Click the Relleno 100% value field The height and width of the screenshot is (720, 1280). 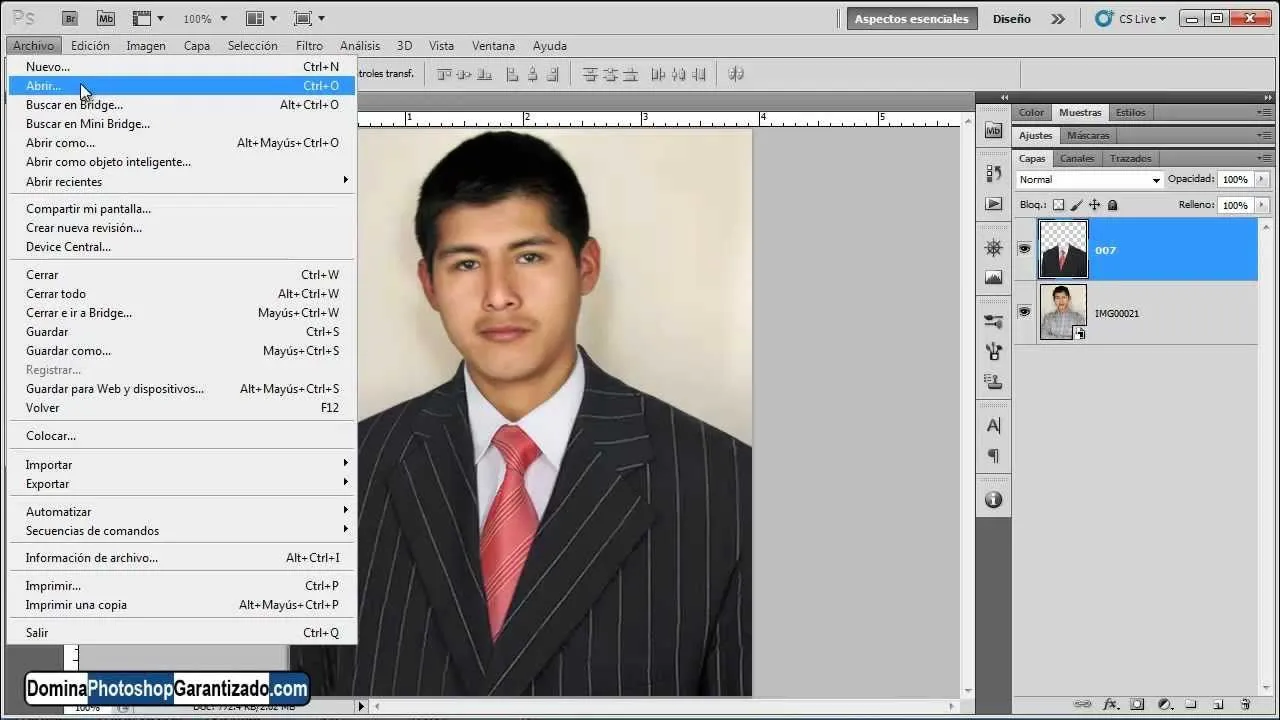click(1235, 205)
